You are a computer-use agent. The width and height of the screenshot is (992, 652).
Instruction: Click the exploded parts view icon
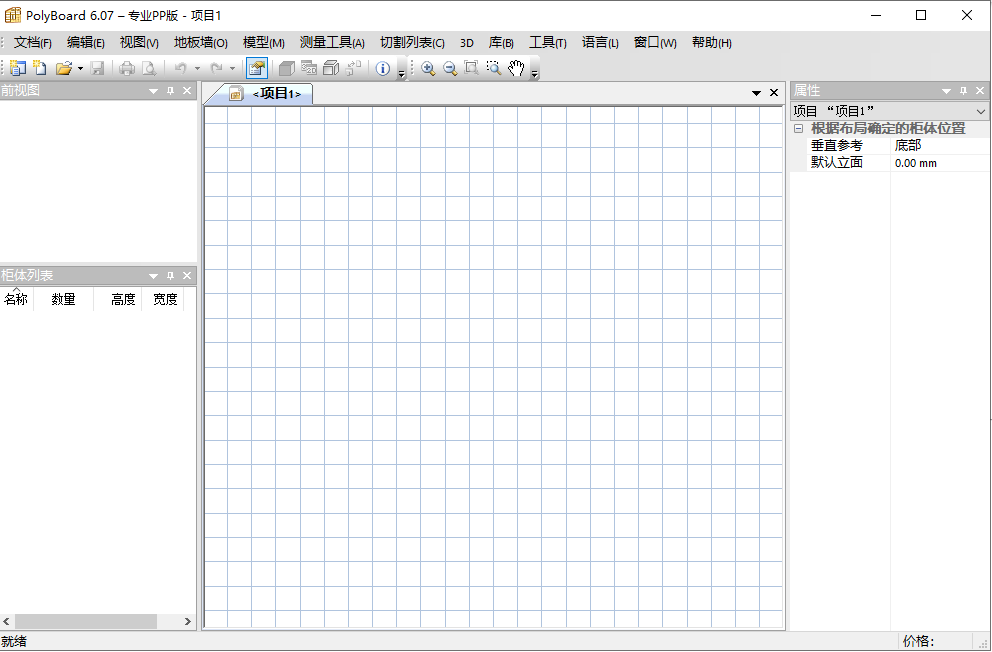[x=354, y=68]
